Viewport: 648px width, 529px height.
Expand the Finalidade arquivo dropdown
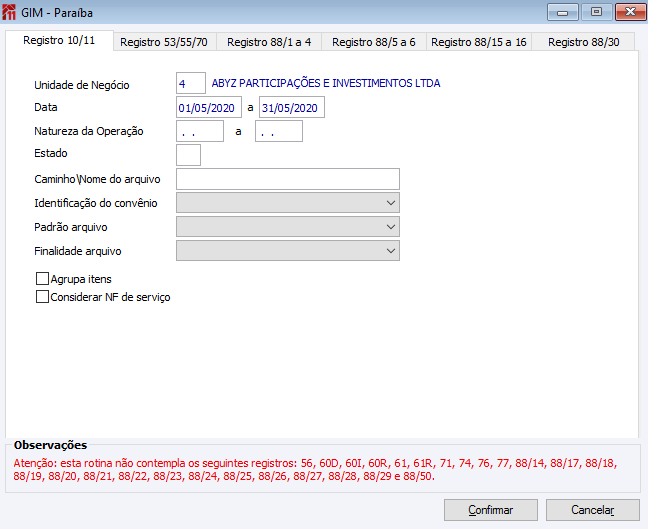pyautogui.click(x=288, y=251)
